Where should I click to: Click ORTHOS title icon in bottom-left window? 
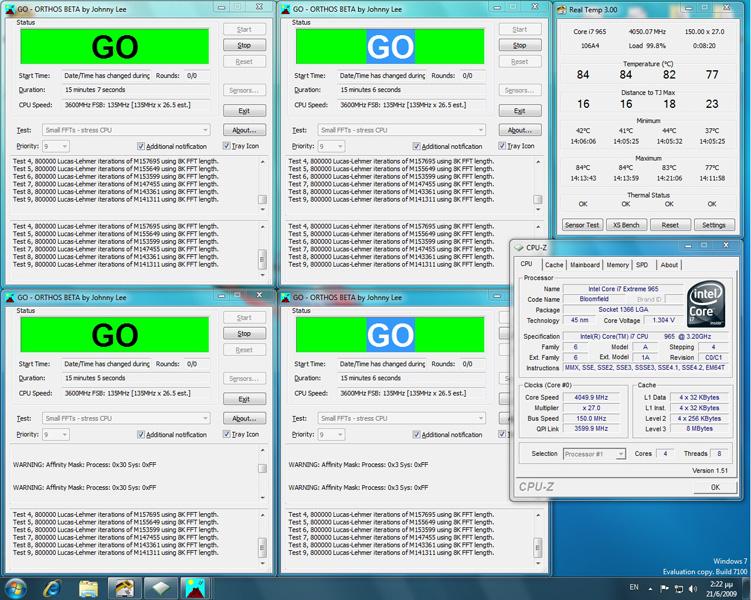(10, 297)
